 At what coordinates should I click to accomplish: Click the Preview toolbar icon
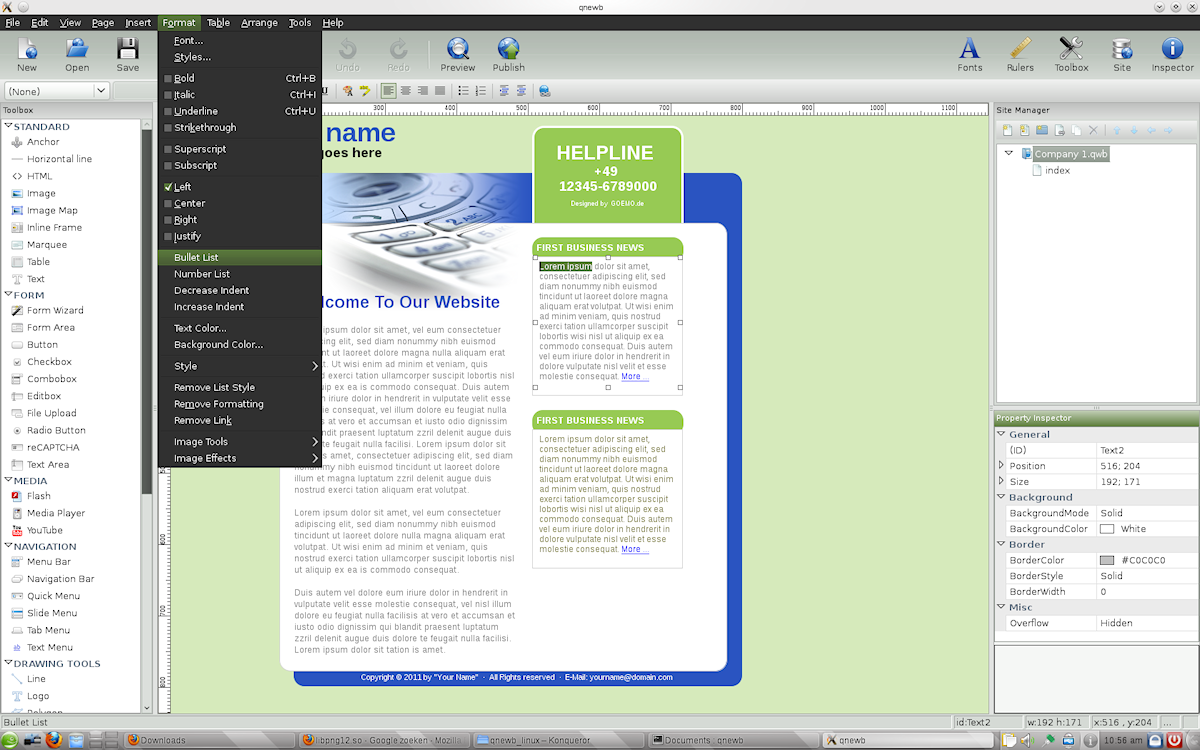coord(458,54)
